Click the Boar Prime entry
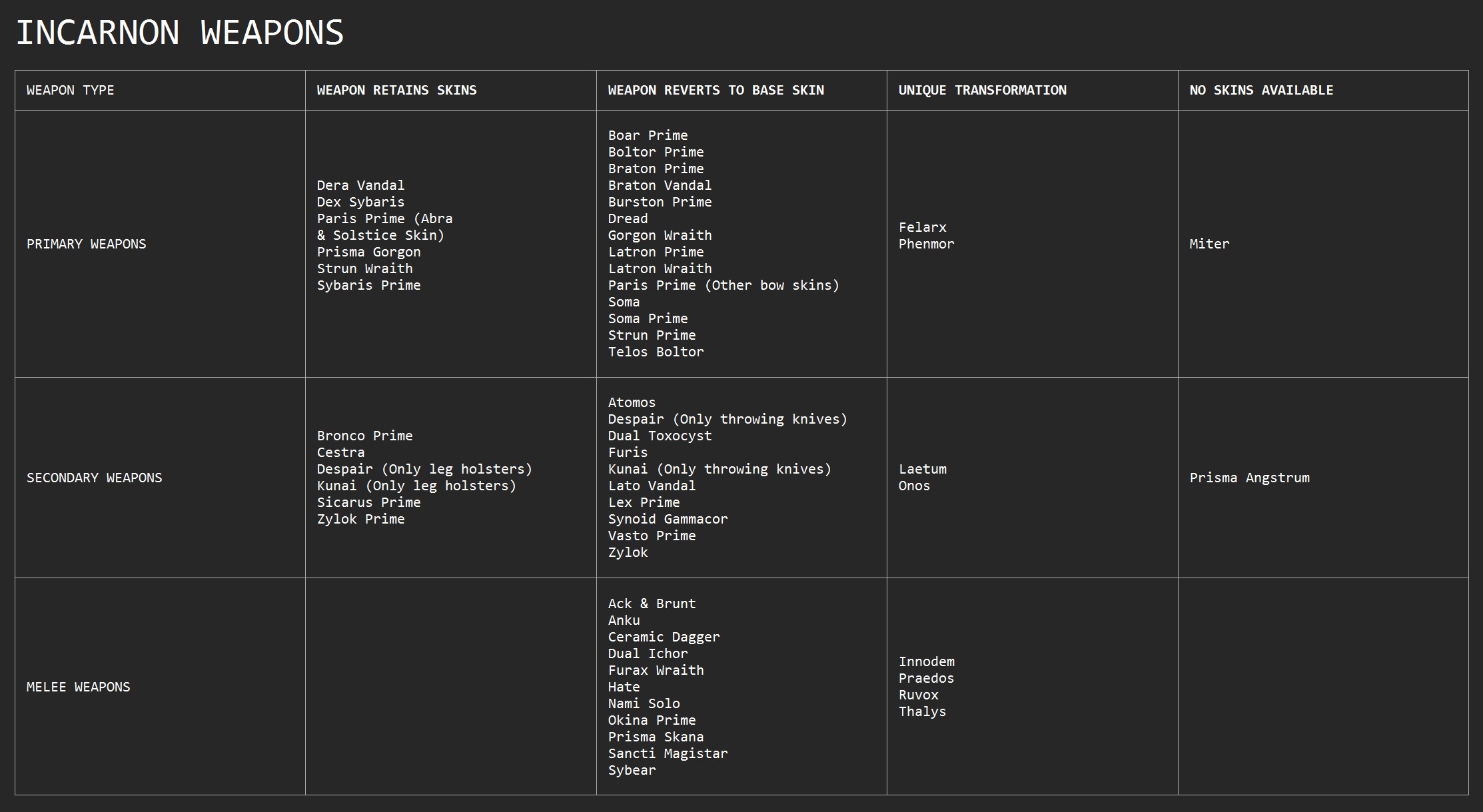This screenshot has height=812, width=1483. click(648, 135)
